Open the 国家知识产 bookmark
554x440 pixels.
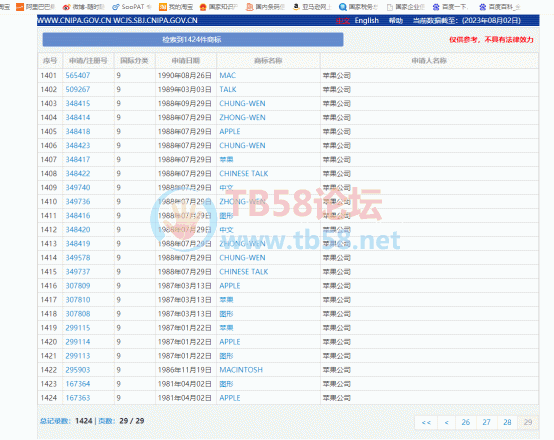[219, 7]
